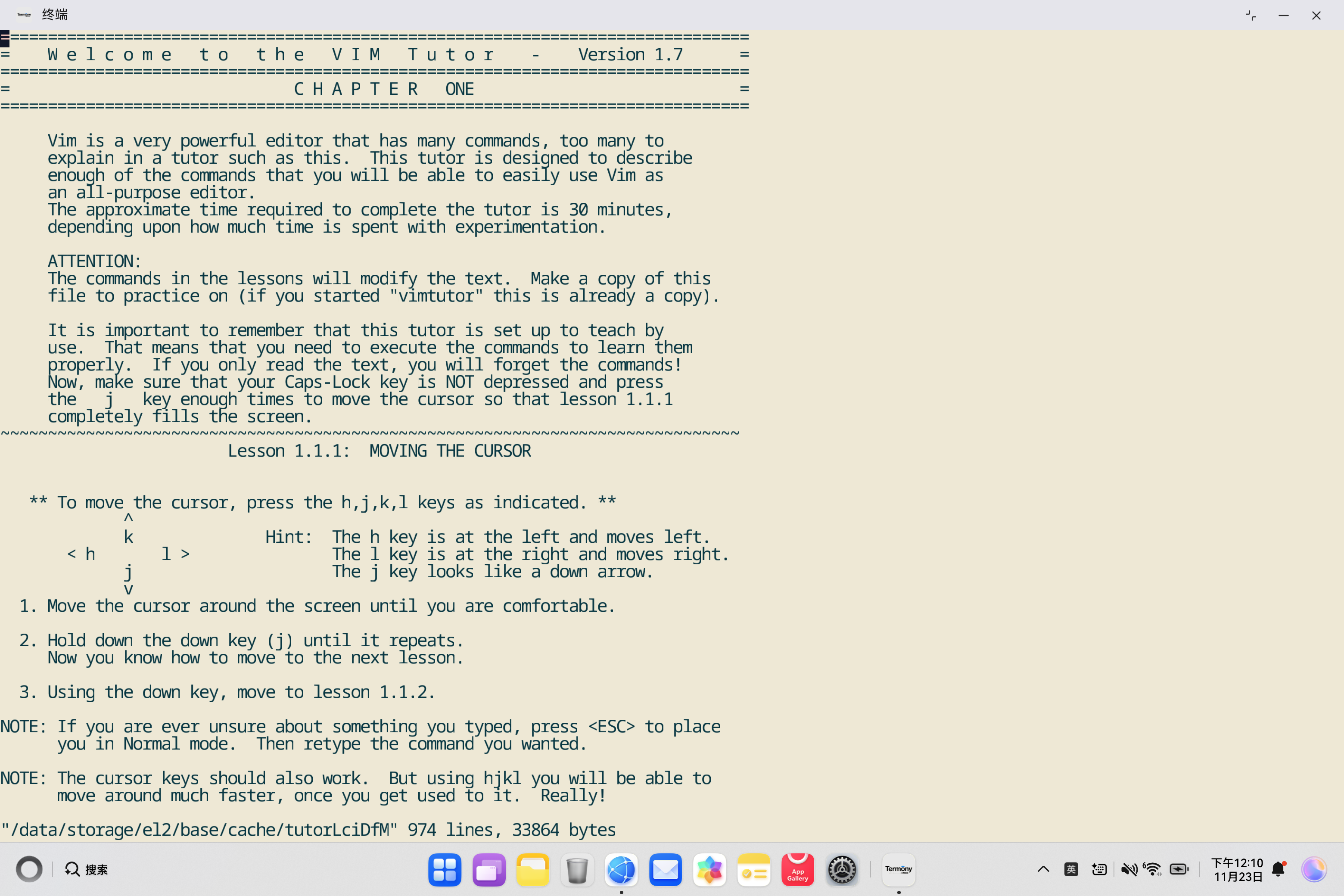Viewport: 1344px width, 896px height.
Task: Open Settings gear in the dock
Action: 842,870
